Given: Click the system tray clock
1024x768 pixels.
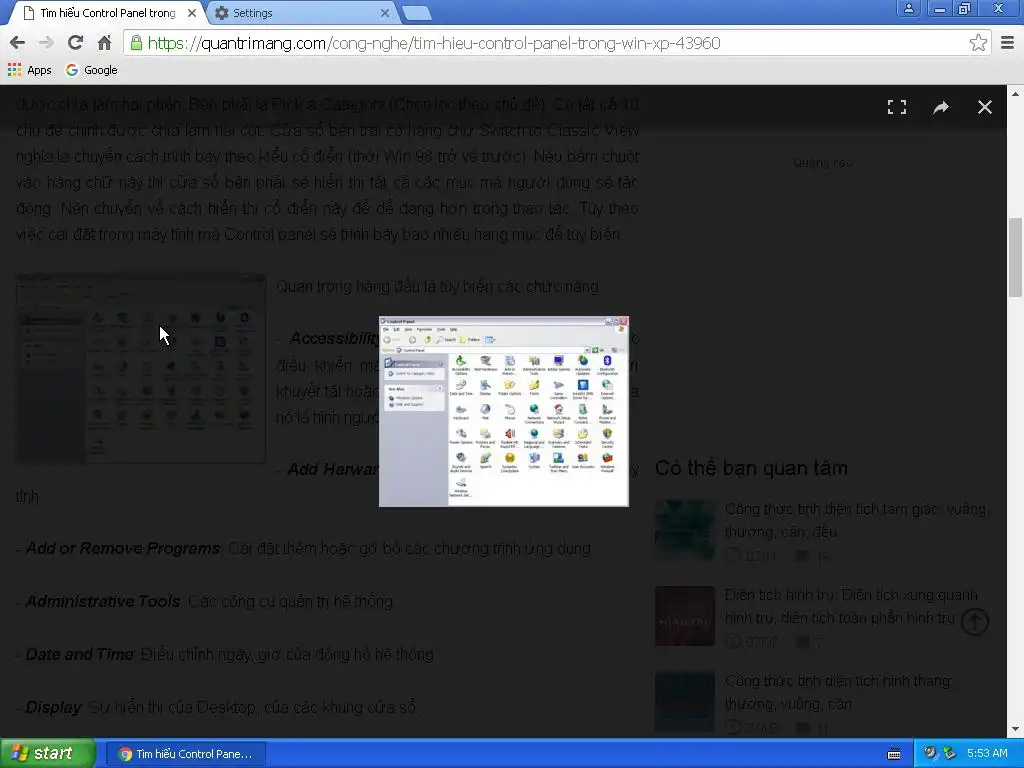Looking at the screenshot, I should pyautogui.click(x=987, y=753).
